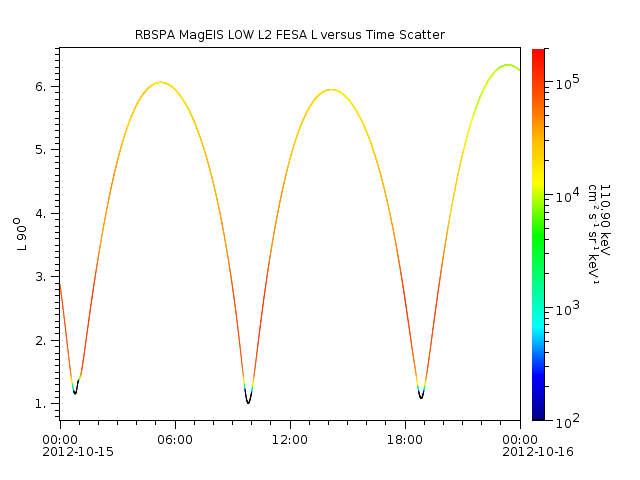Select the y-axis tick label '3.'
The width and height of the screenshot is (640, 480).
click(x=40, y=277)
